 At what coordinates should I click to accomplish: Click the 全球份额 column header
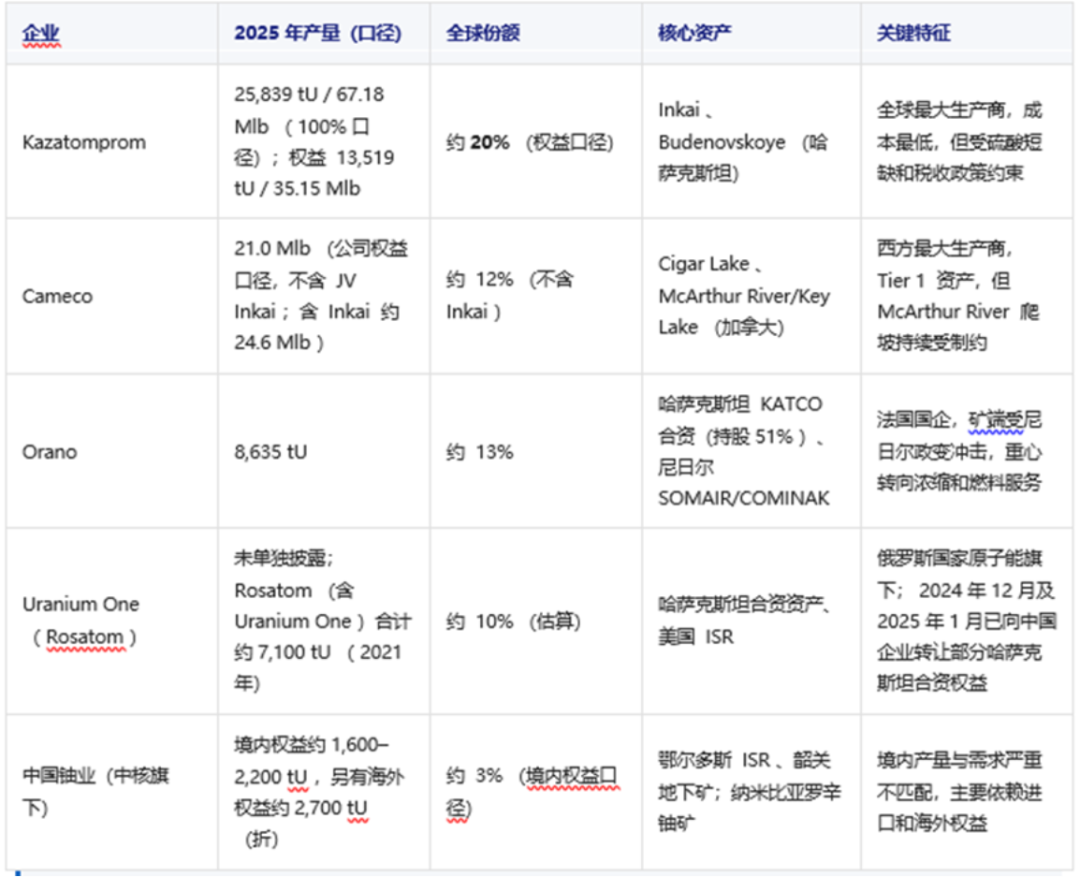click(x=536, y=33)
